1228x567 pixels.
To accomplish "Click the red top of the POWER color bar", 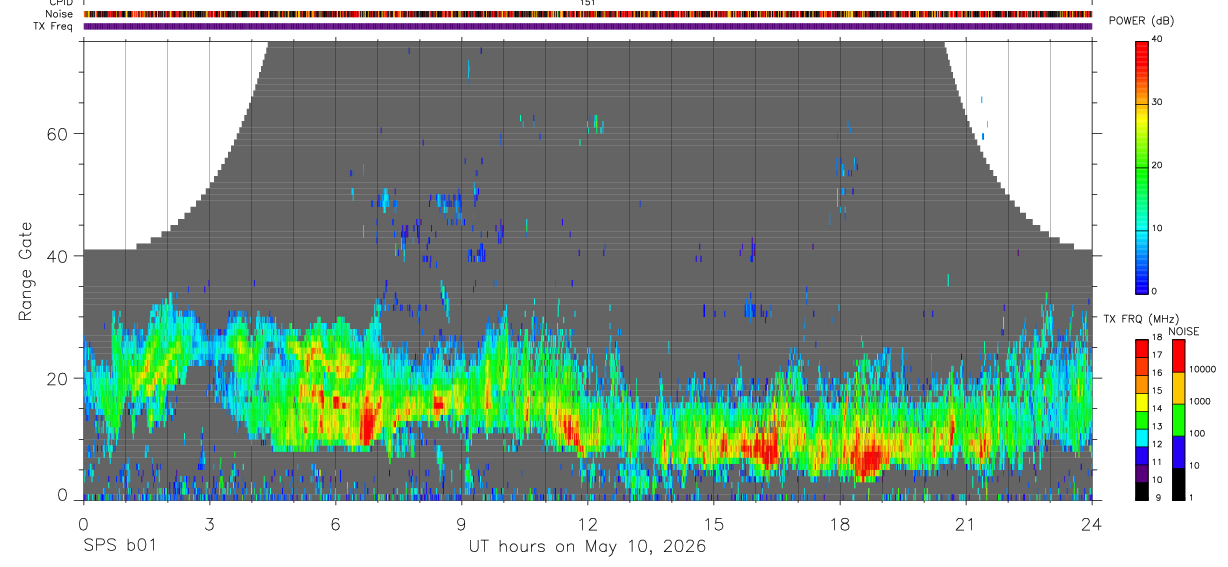I will (1142, 55).
